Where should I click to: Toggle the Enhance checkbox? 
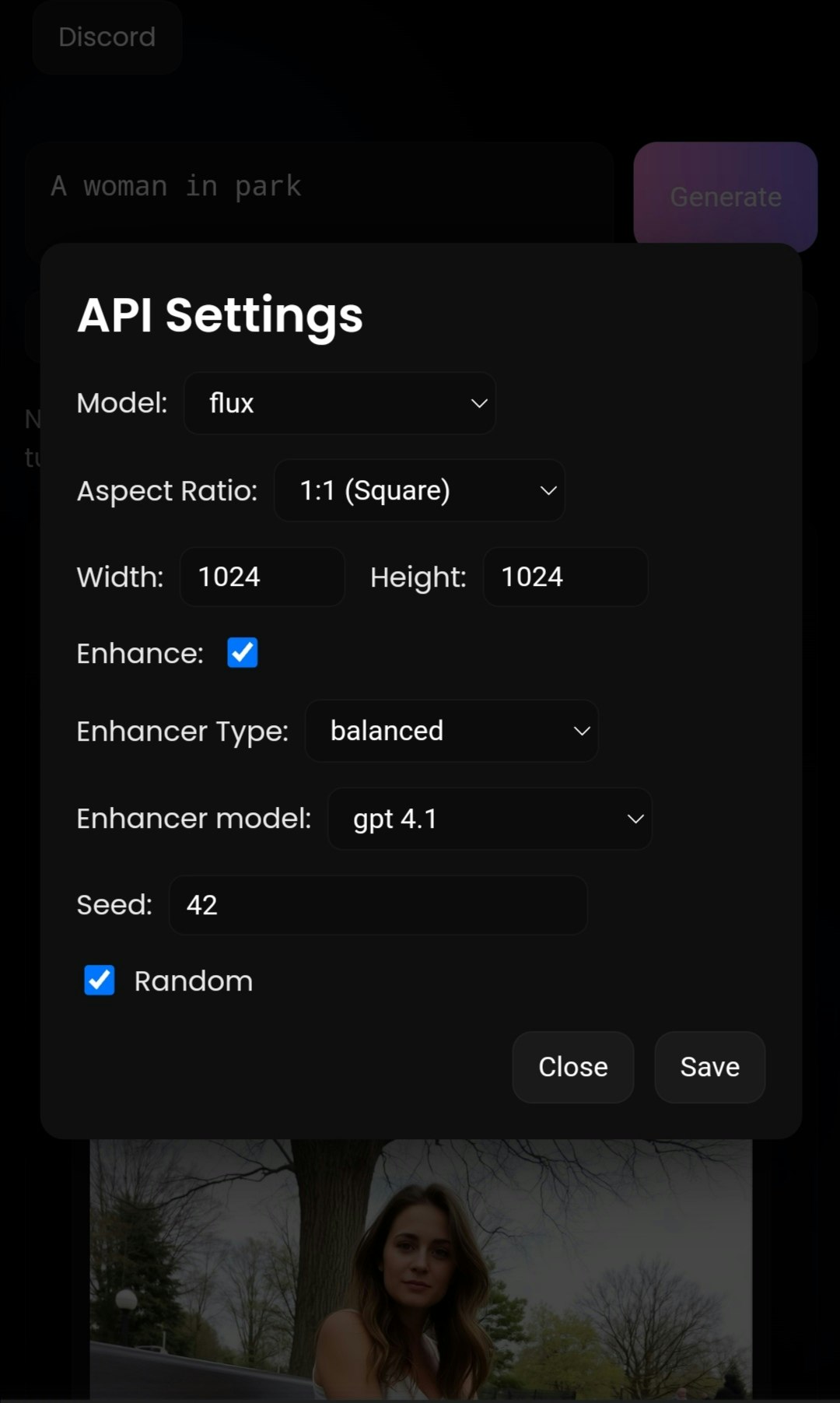click(x=243, y=653)
